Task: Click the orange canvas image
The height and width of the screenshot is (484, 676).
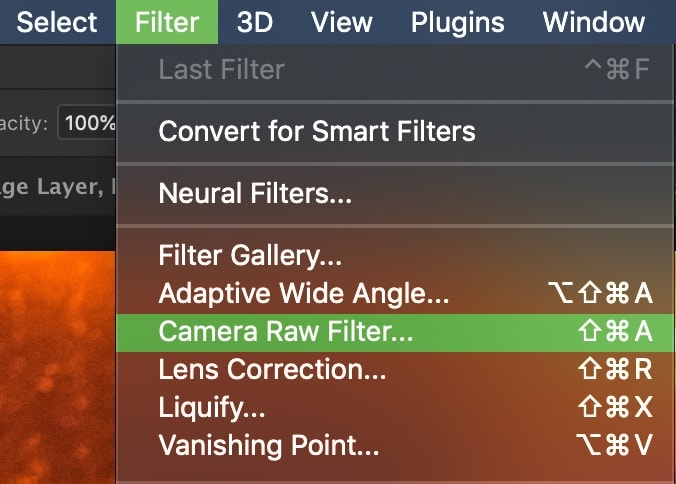Action: (57, 367)
